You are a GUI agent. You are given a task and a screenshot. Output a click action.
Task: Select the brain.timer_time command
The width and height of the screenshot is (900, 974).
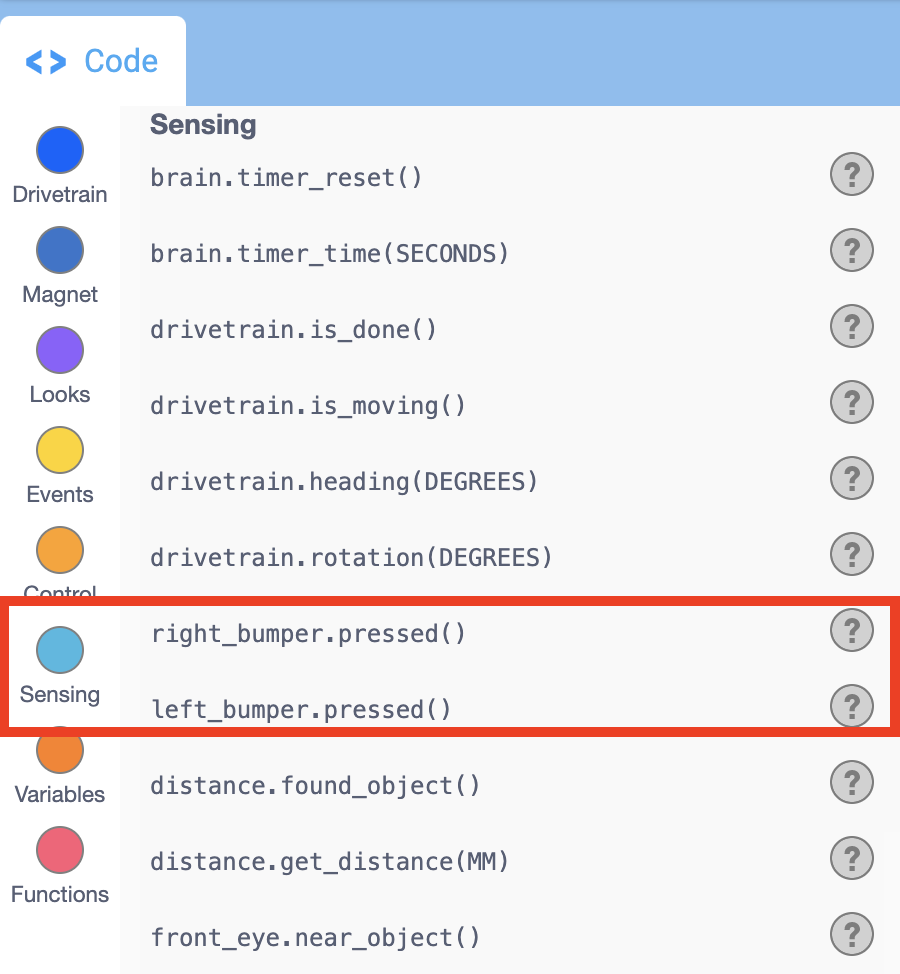click(330, 253)
